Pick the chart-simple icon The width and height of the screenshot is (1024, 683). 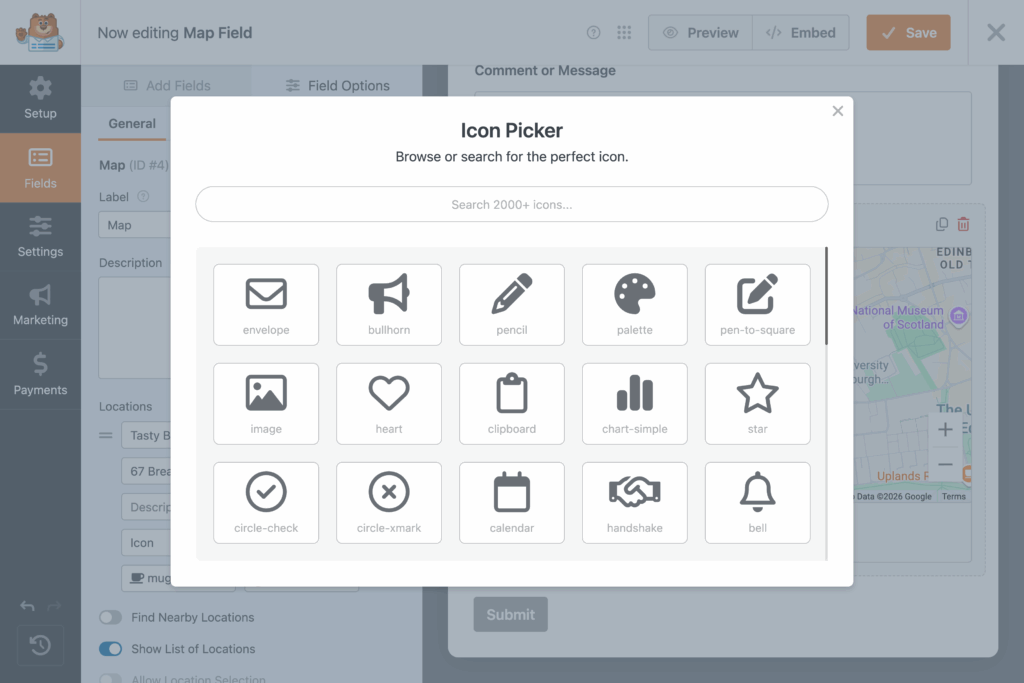635,403
